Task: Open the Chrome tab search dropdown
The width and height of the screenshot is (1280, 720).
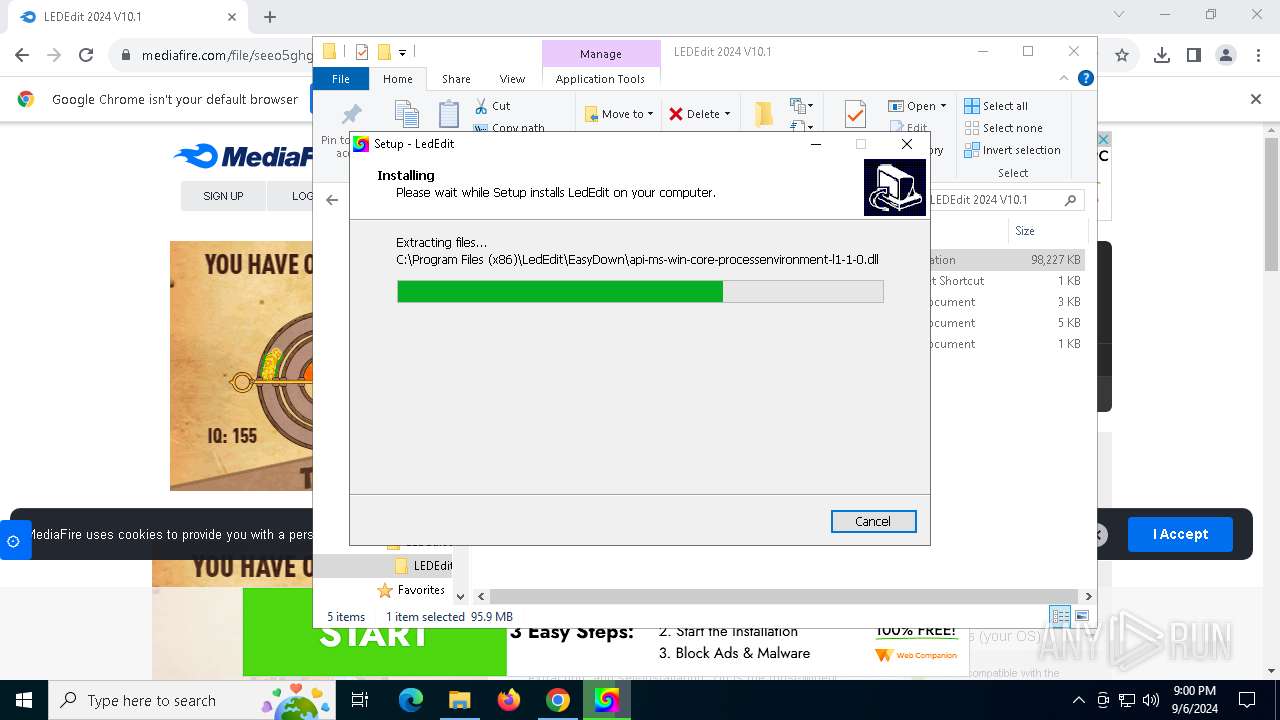Action: pyautogui.click(x=1119, y=15)
